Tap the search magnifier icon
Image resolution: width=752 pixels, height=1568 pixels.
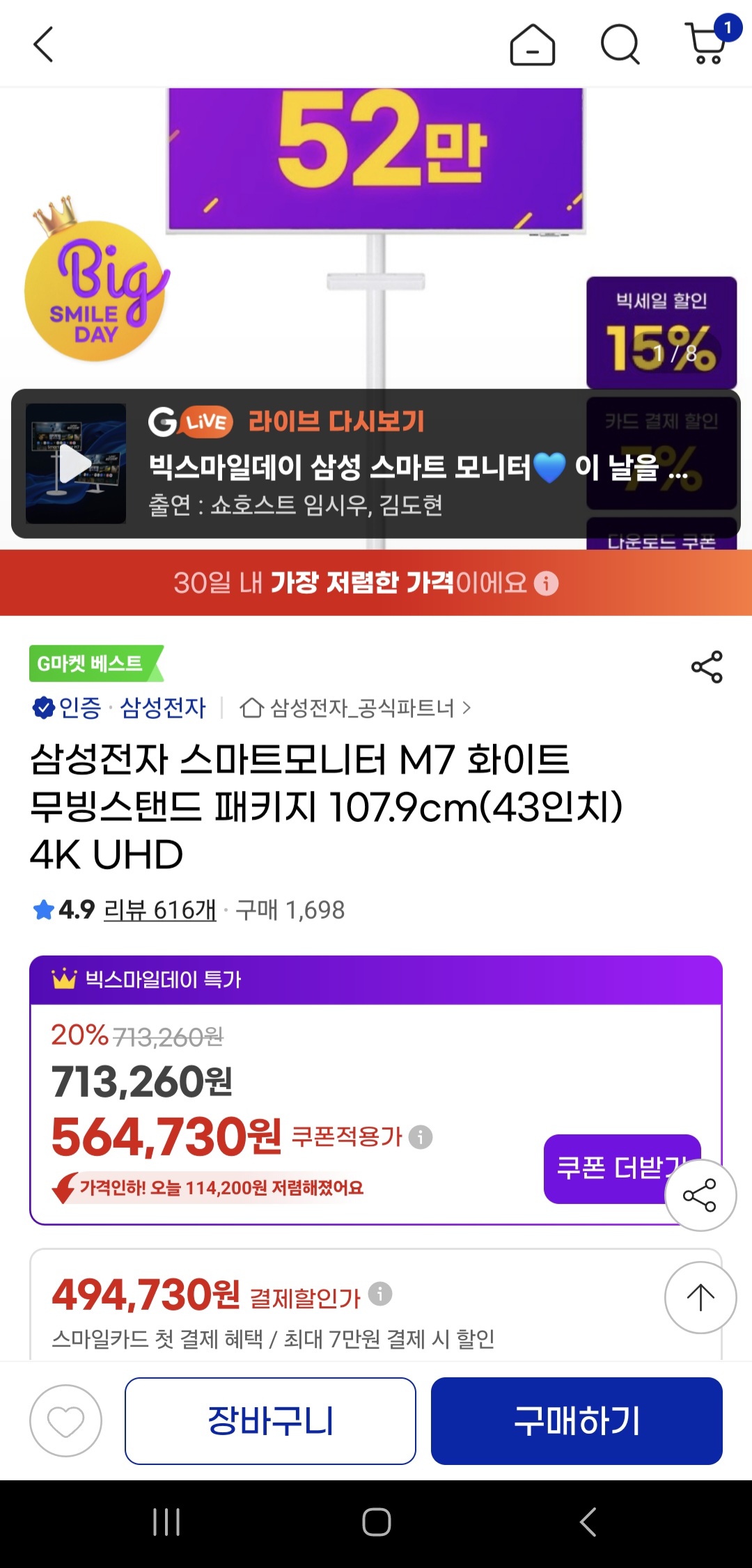coord(620,45)
